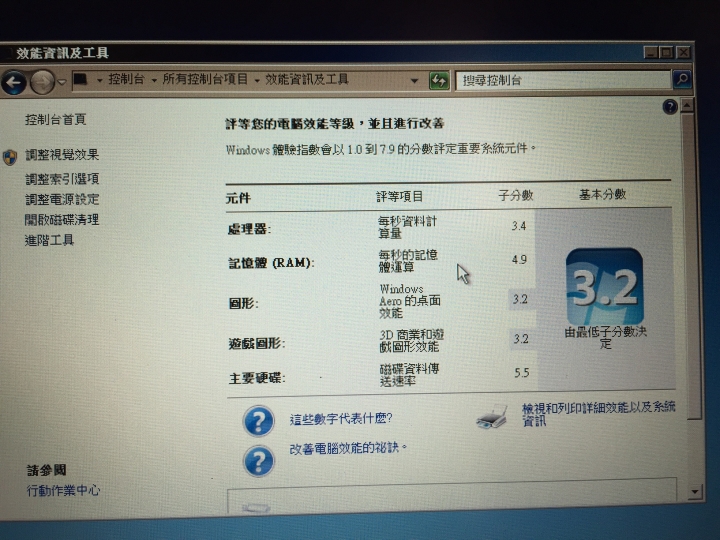The height and width of the screenshot is (540, 720).
Task: Select 控制台 breadcrumb in address bar
Action: click(126, 79)
